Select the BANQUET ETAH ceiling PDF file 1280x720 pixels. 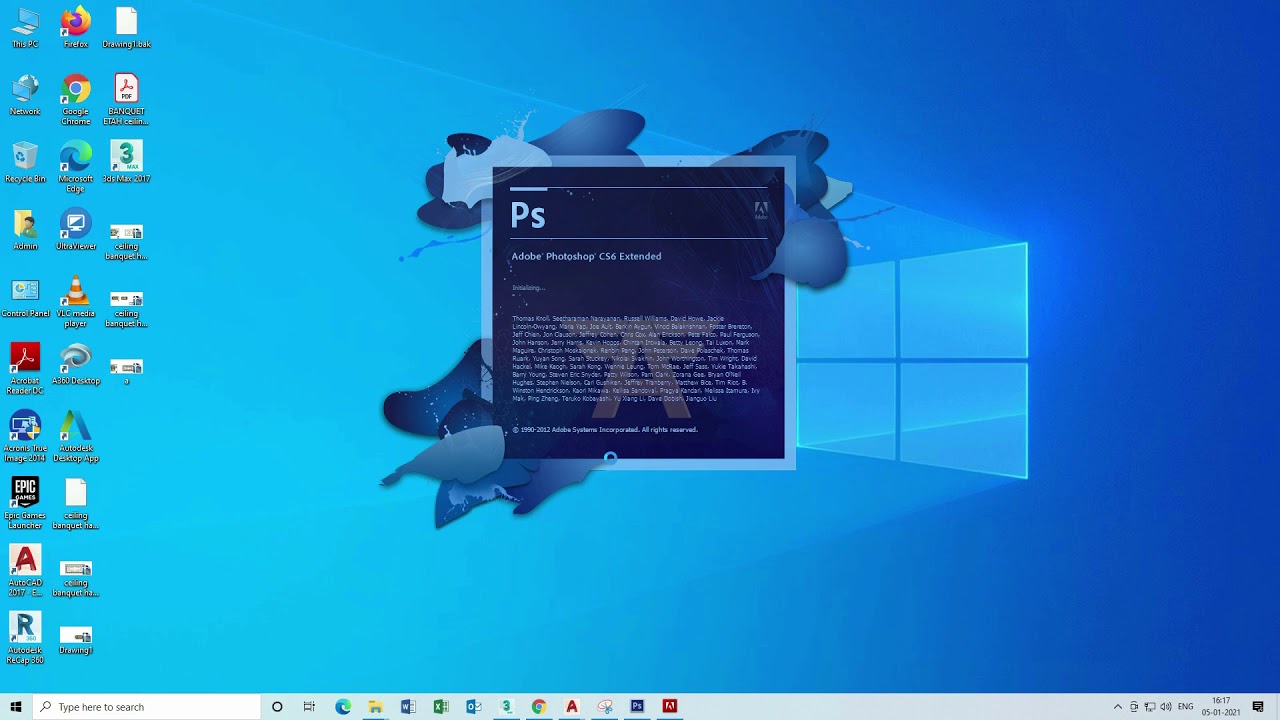[x=126, y=100]
